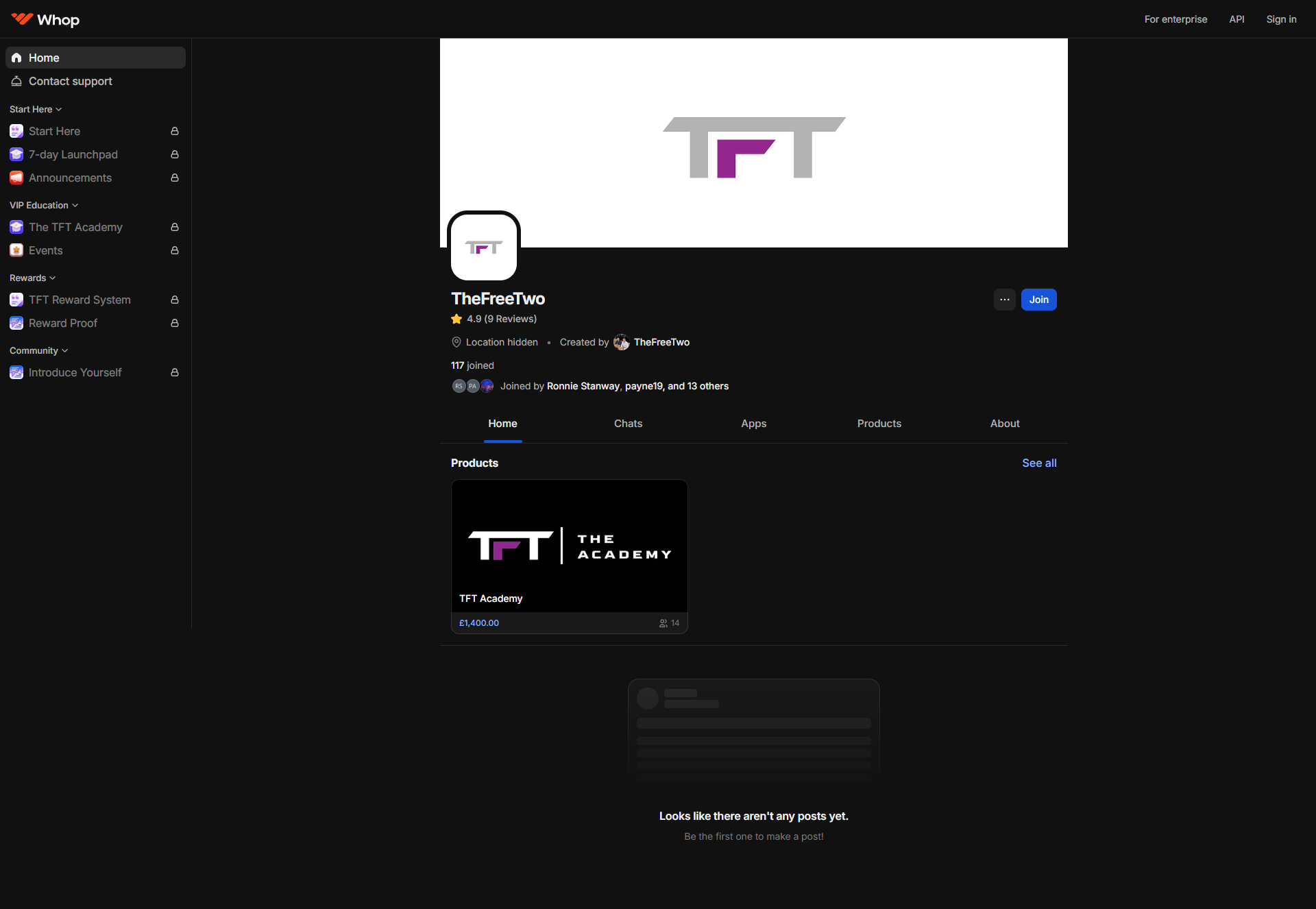Open the TFT Reward System channel

pyautogui.click(x=95, y=300)
